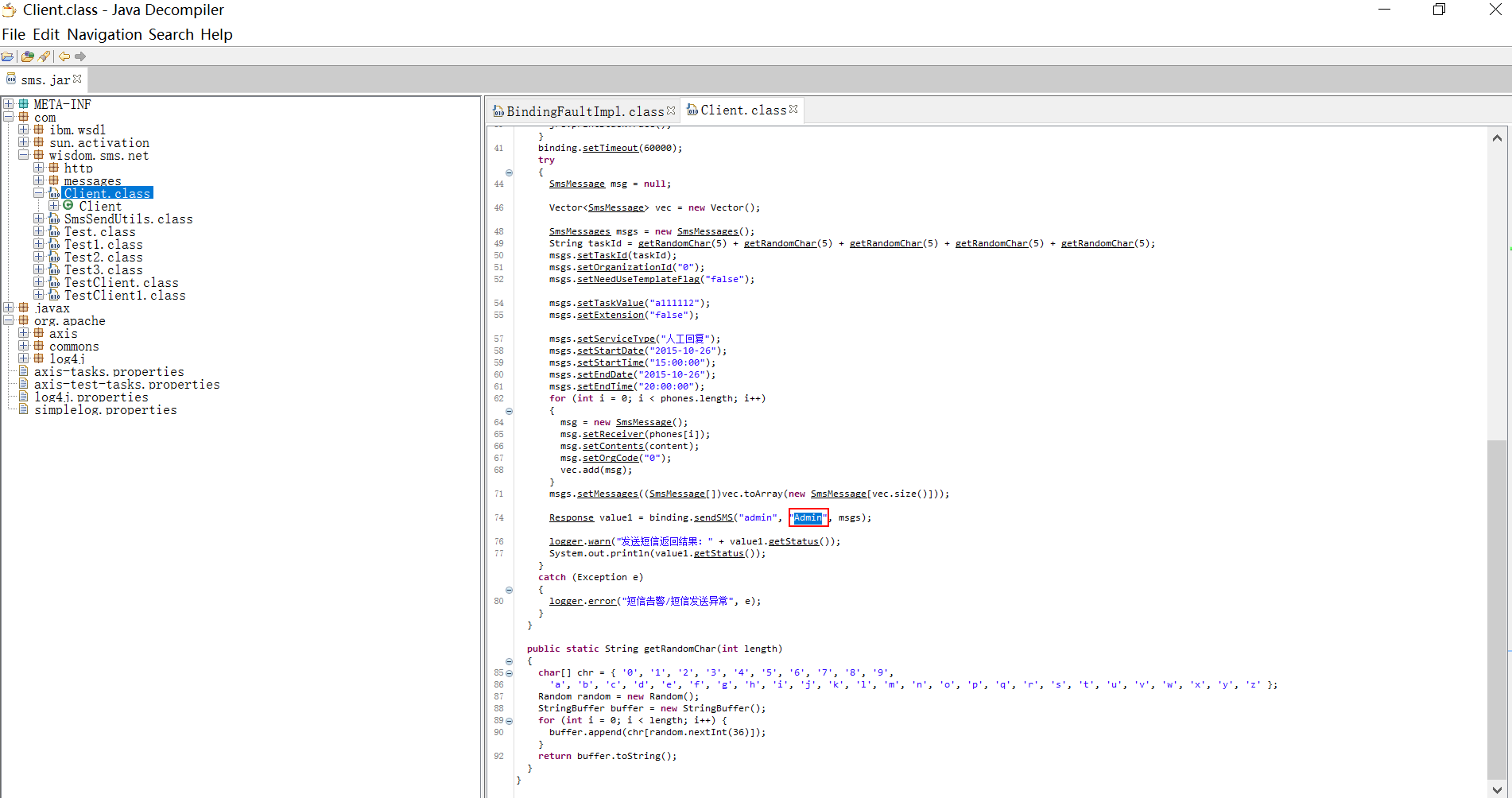Open the Search menu
Screen dimensions: 1512x798
click(x=171, y=34)
